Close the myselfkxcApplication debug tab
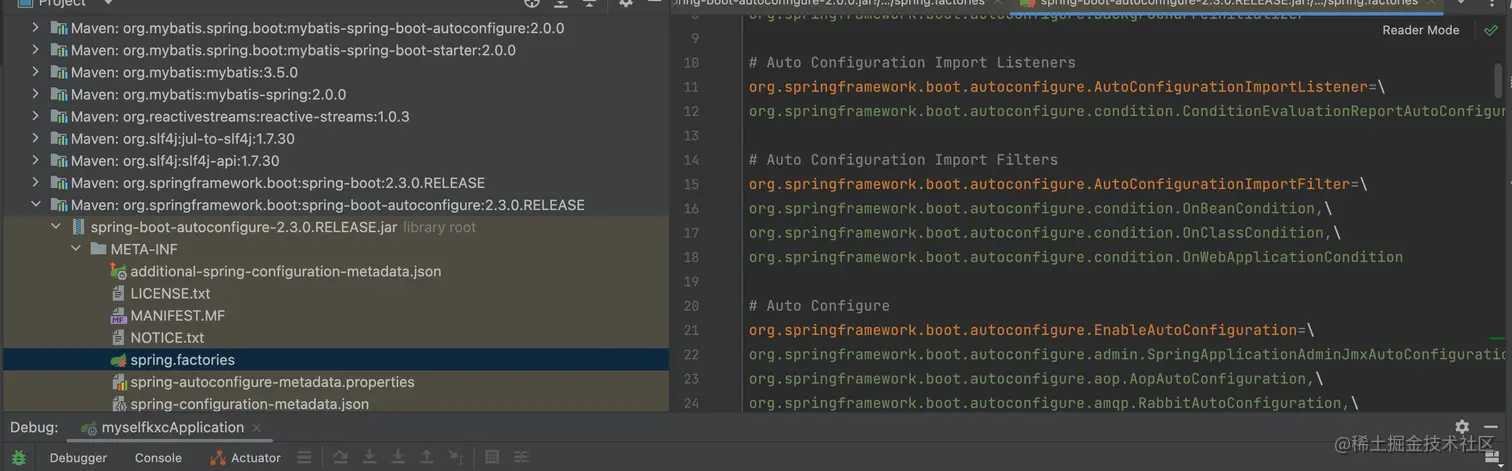The width and height of the screenshot is (1512, 471). (x=257, y=428)
